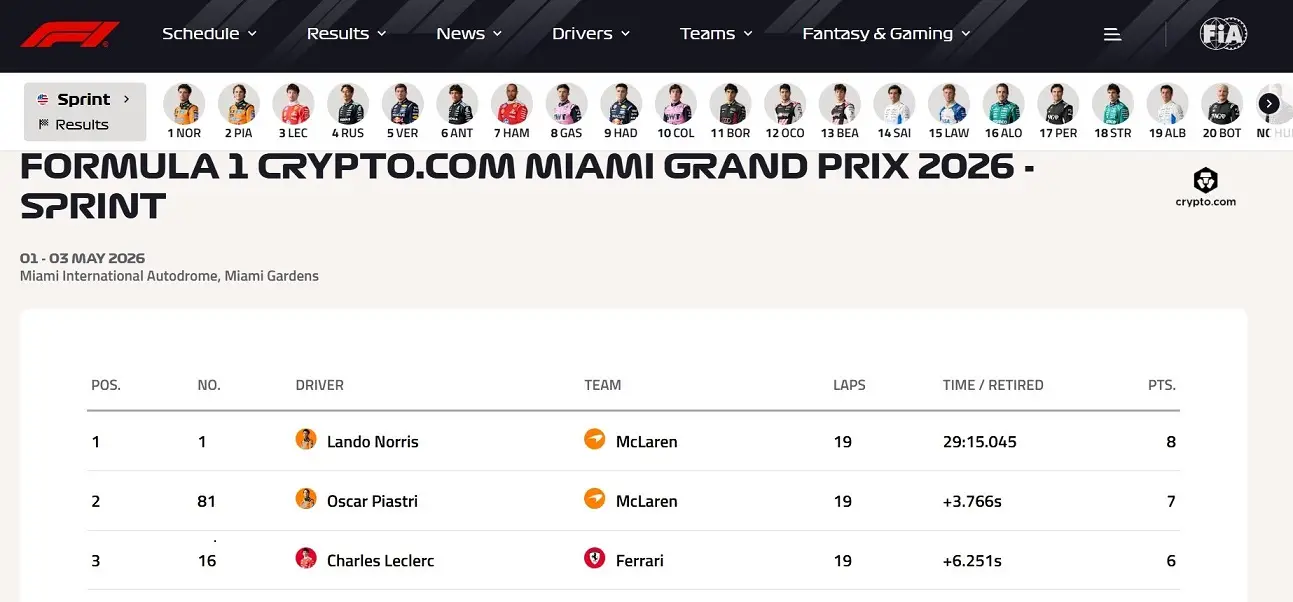1293x602 pixels.
Task: Expand the Drivers dropdown menu
Action: [x=591, y=34]
